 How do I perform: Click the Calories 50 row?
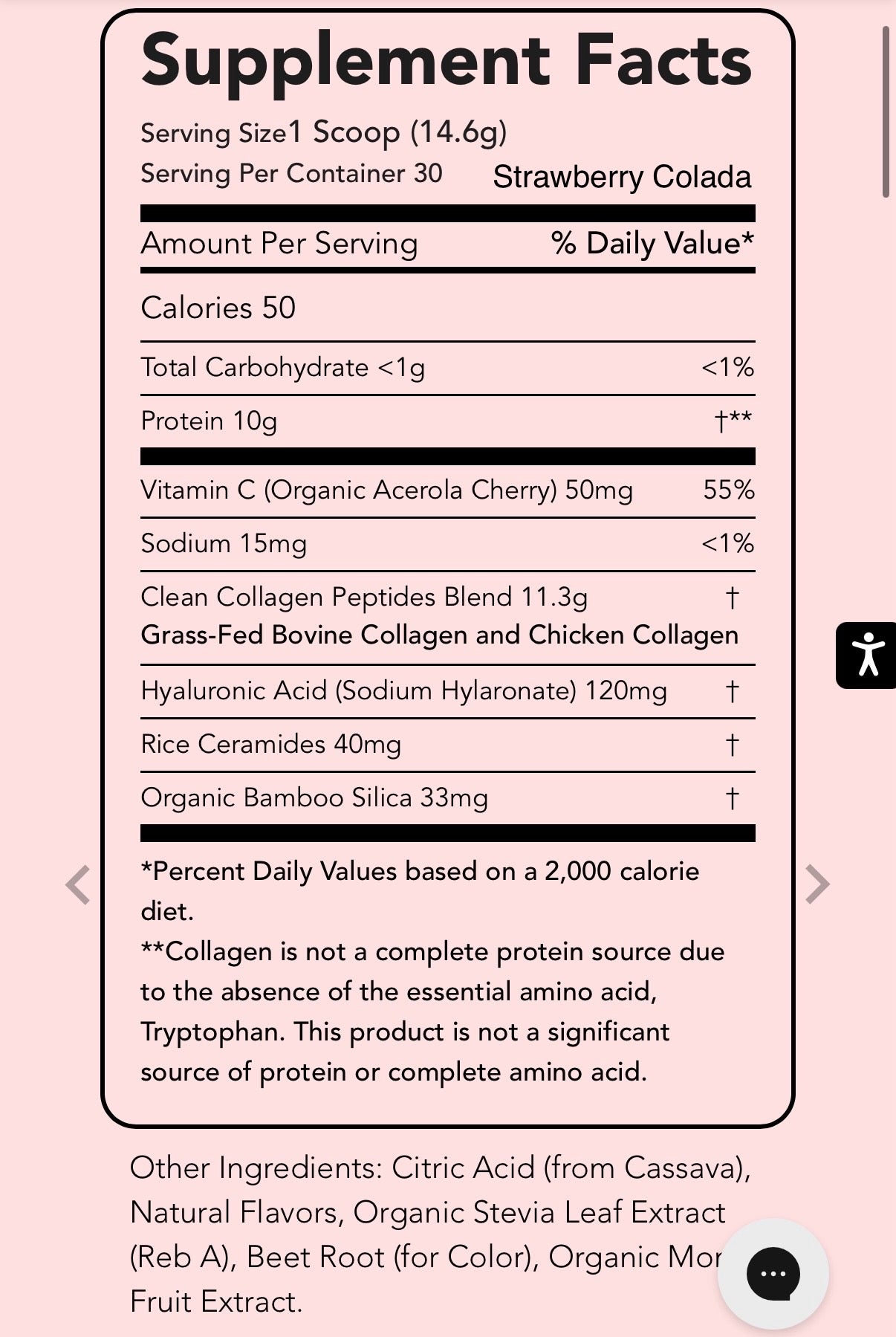point(448,308)
